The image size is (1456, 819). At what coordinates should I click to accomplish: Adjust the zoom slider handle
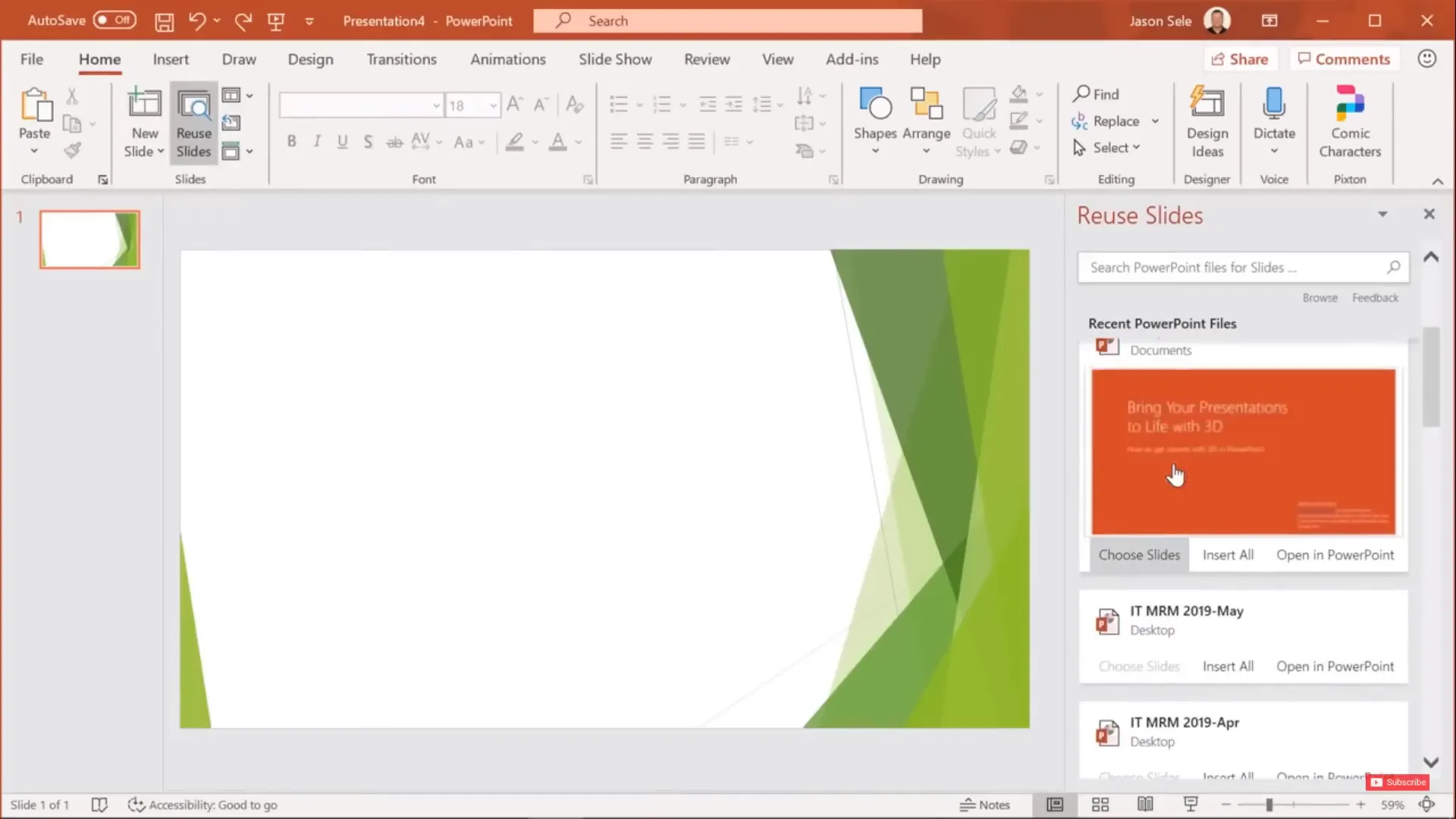pos(1269,805)
